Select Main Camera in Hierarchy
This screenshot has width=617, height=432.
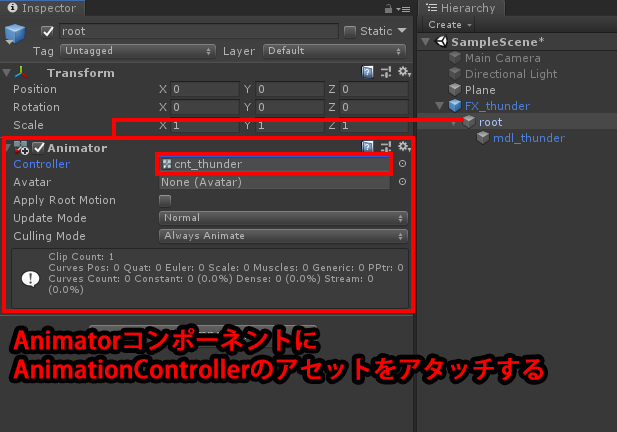(x=502, y=58)
